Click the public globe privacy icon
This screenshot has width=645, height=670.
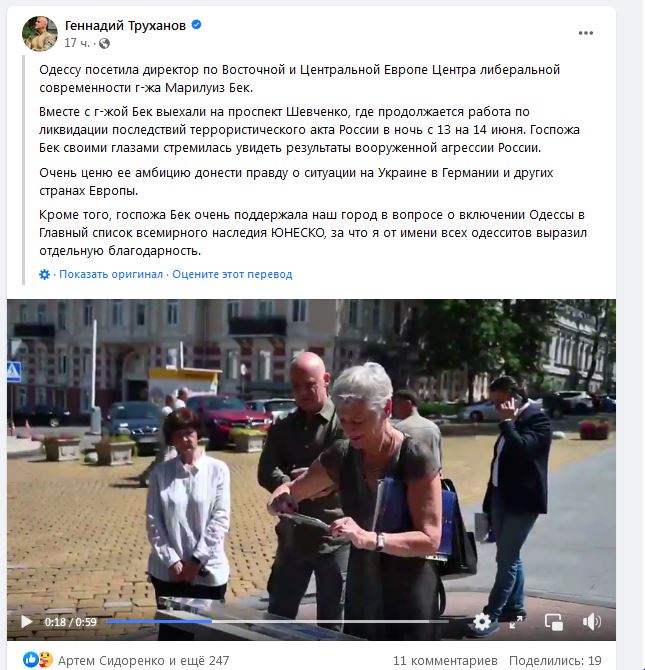(x=104, y=43)
